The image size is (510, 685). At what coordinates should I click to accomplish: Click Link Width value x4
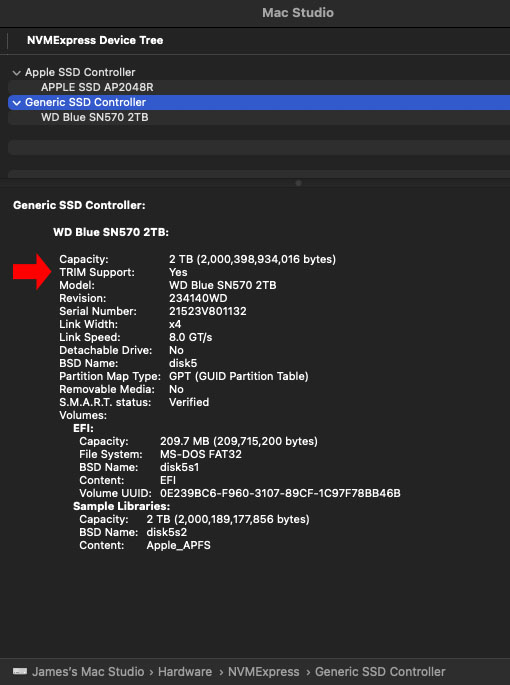point(175,325)
